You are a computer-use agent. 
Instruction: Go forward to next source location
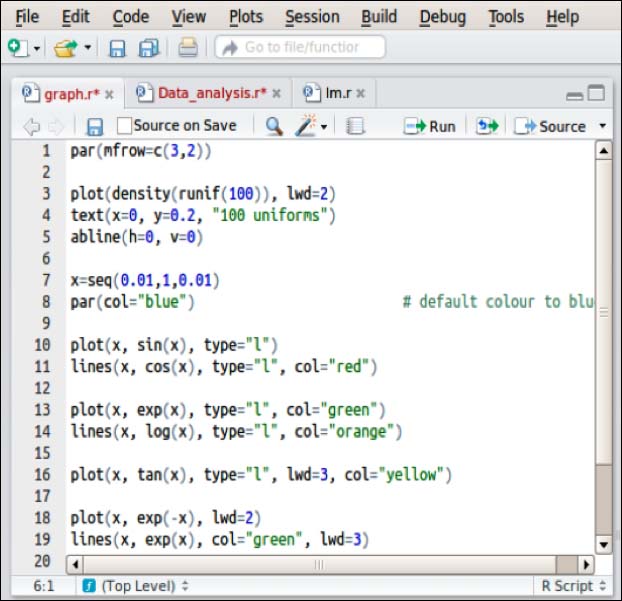pos(56,127)
